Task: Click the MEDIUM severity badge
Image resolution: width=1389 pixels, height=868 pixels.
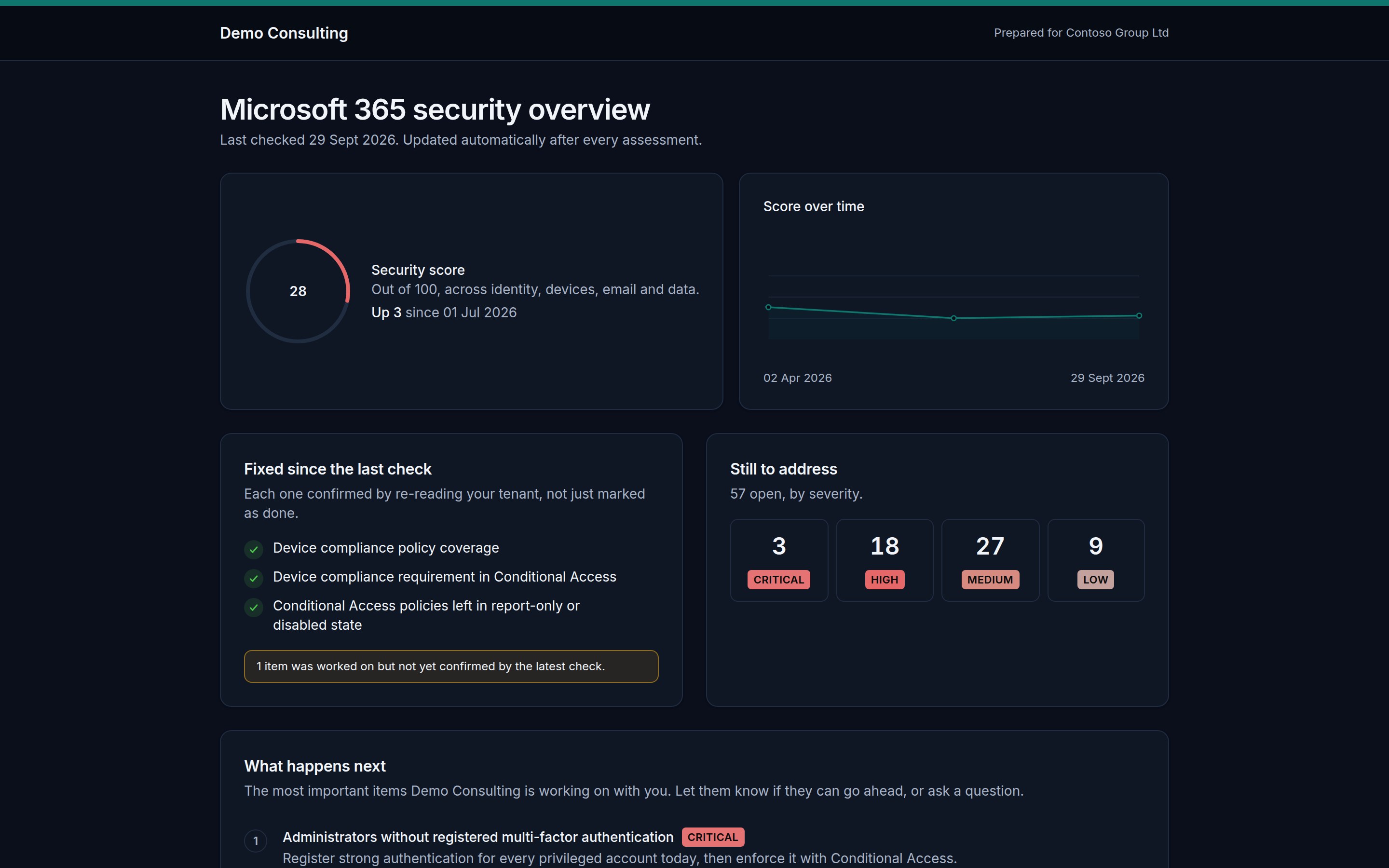Action: 990,580
